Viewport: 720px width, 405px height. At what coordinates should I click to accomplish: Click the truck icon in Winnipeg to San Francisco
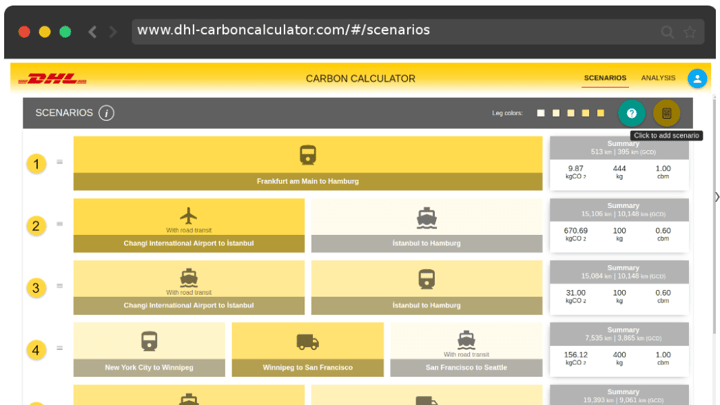pyautogui.click(x=308, y=342)
